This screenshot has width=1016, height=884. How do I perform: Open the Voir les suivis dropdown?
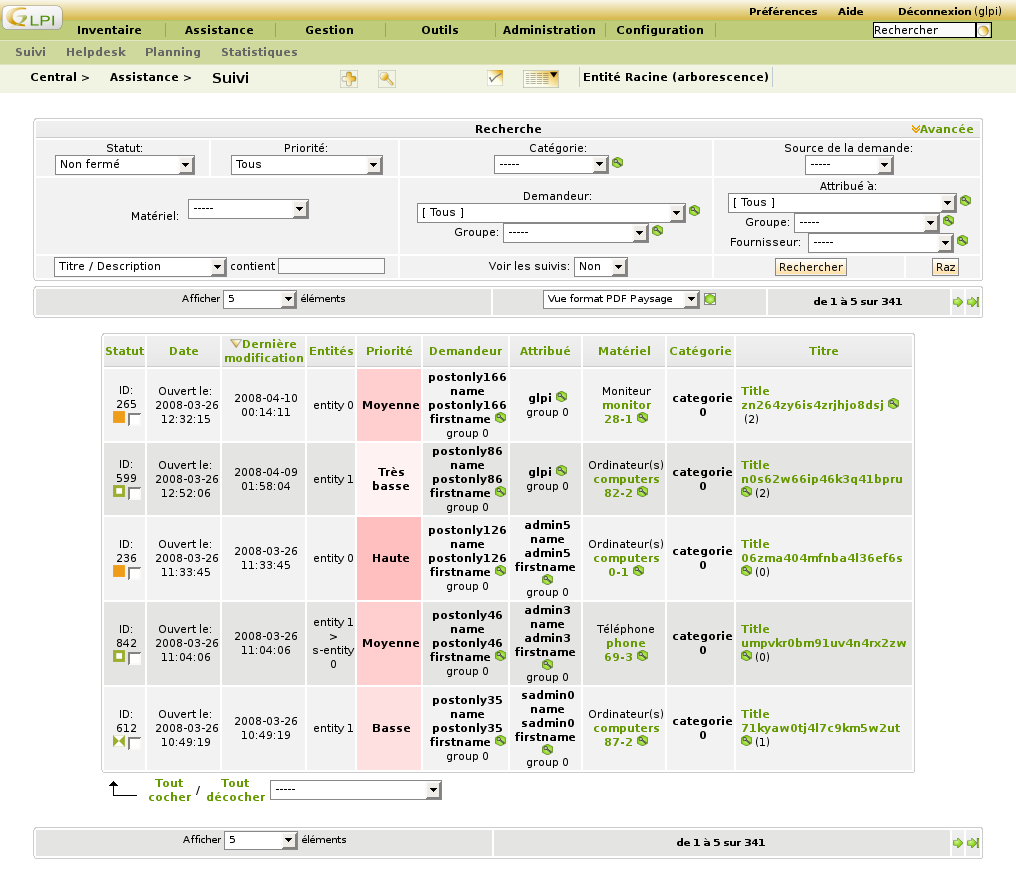(601, 266)
